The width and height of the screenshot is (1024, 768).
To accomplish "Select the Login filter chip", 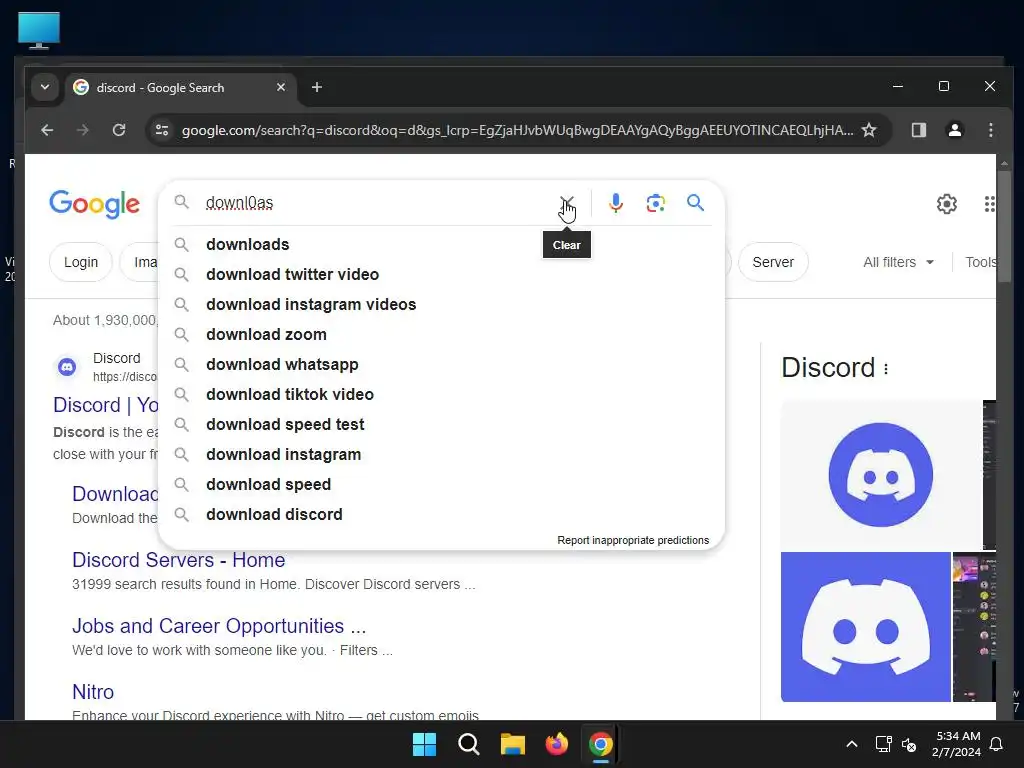I will coord(81,262).
